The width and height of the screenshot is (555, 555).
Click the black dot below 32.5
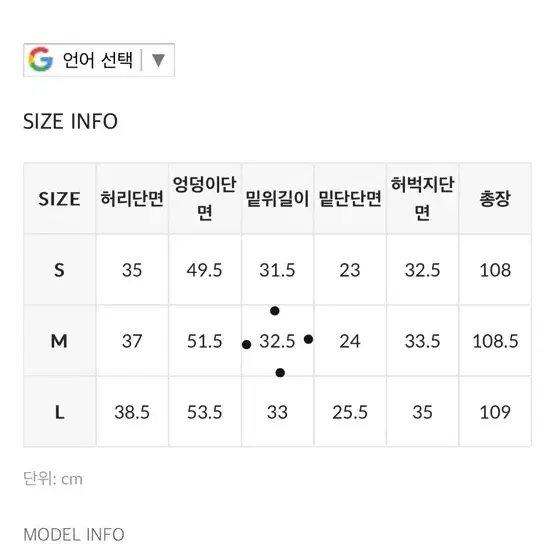280,373
